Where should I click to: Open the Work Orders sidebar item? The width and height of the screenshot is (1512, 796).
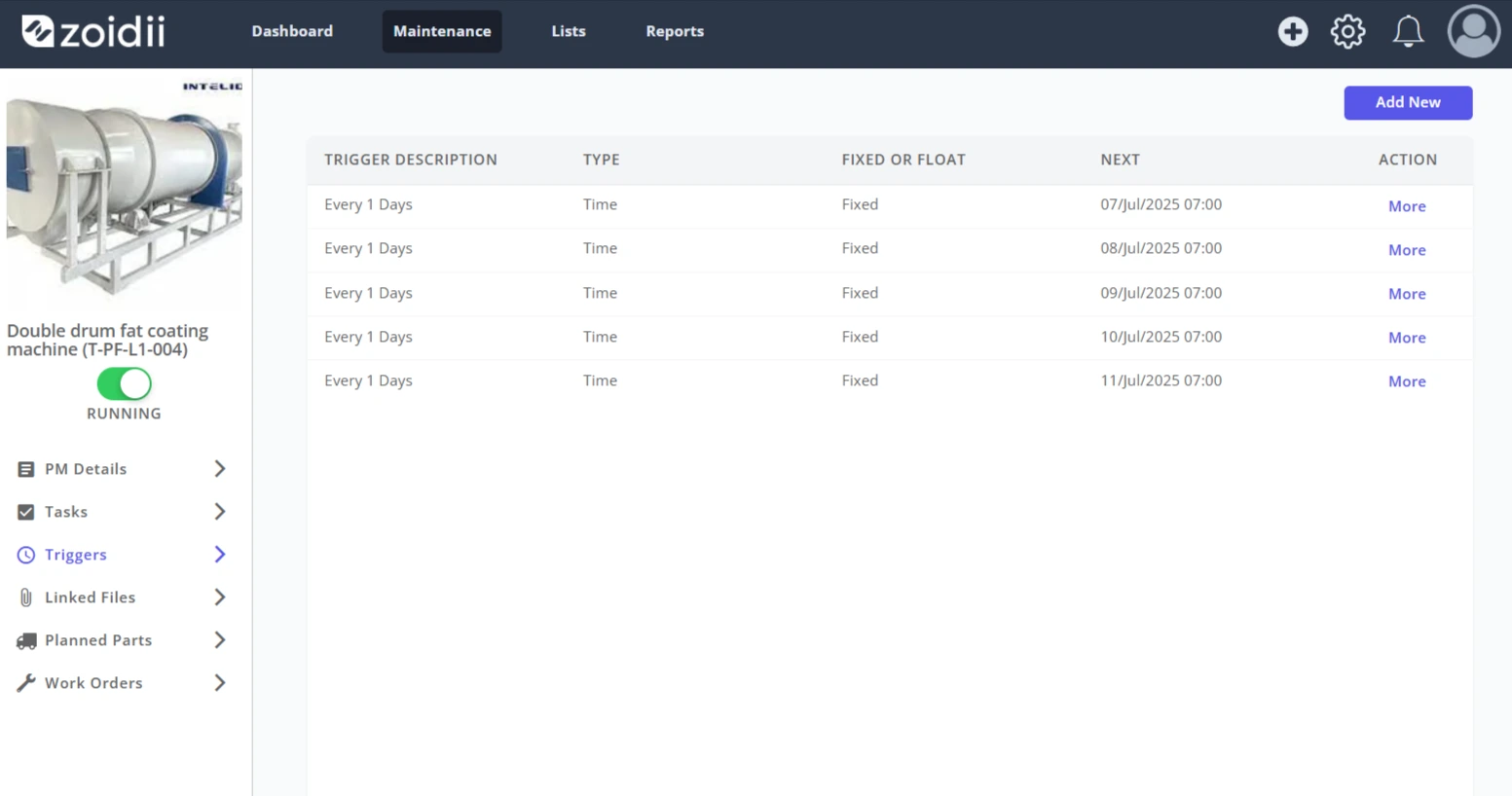coord(122,683)
